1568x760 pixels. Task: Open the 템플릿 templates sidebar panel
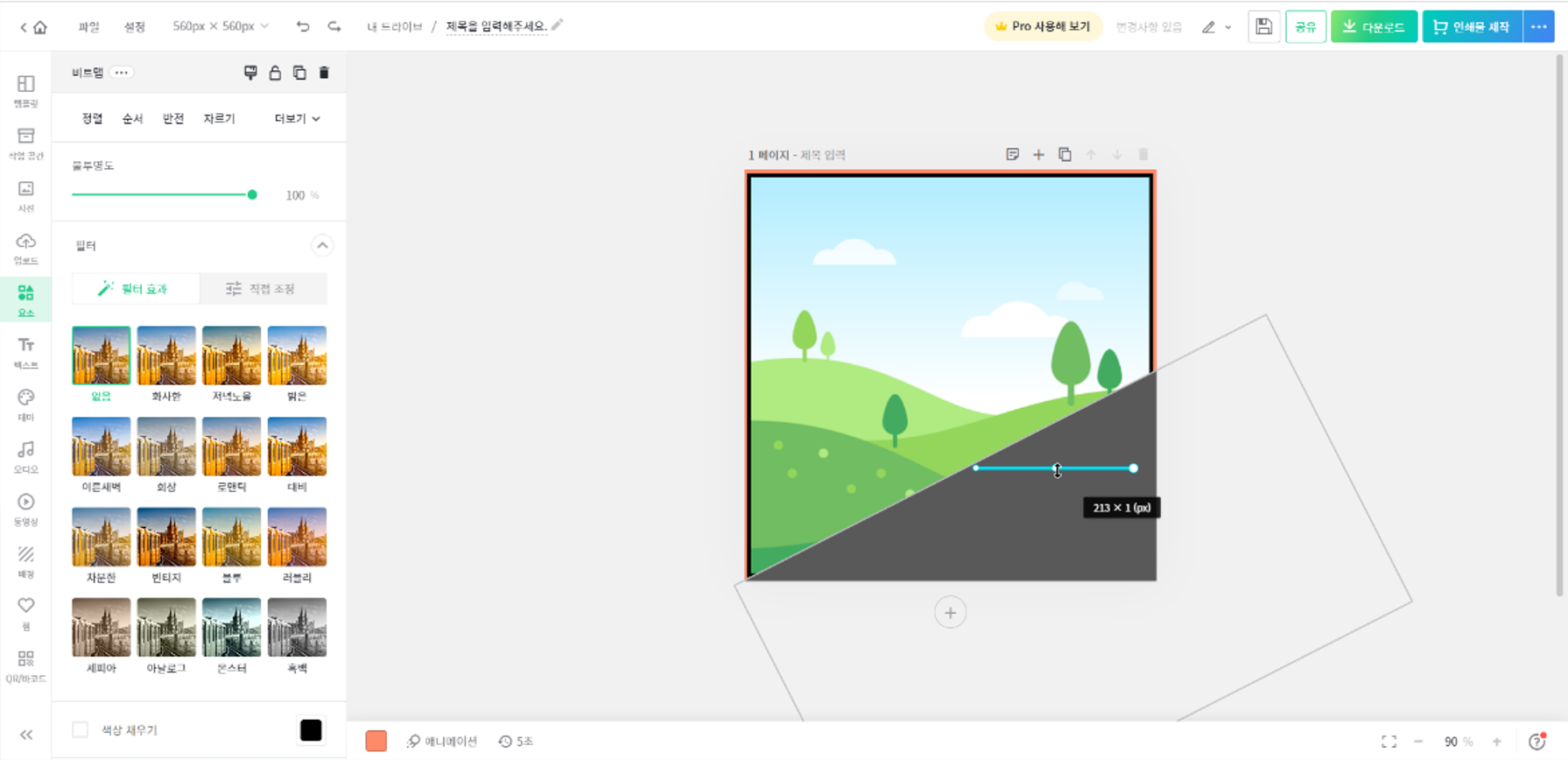(26, 91)
